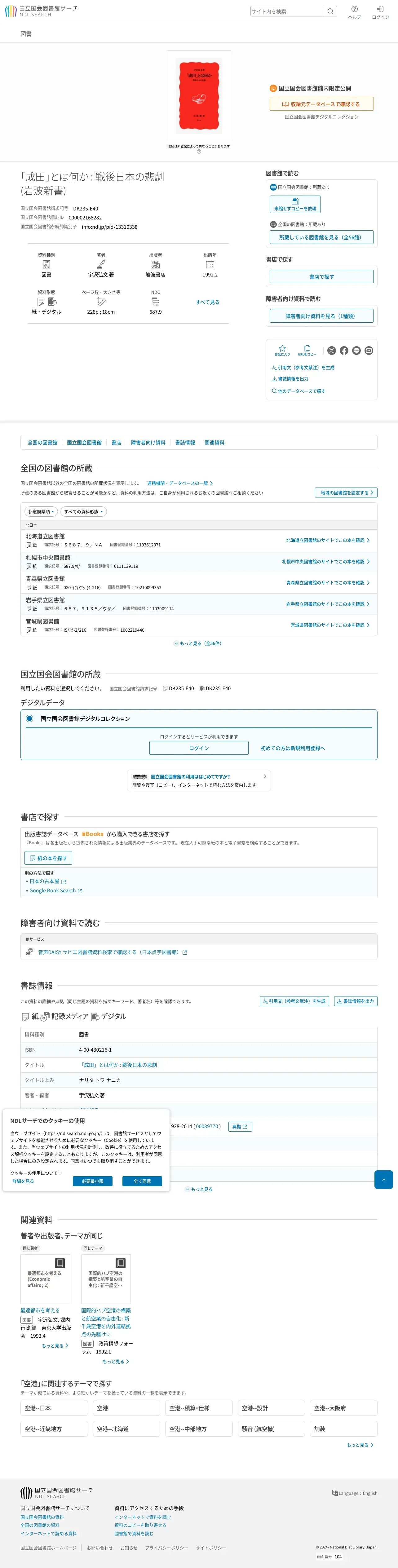Image resolution: width=398 pixels, height=1568 pixels.
Task: Click the help question icon under cover image
Action: (199, 152)
